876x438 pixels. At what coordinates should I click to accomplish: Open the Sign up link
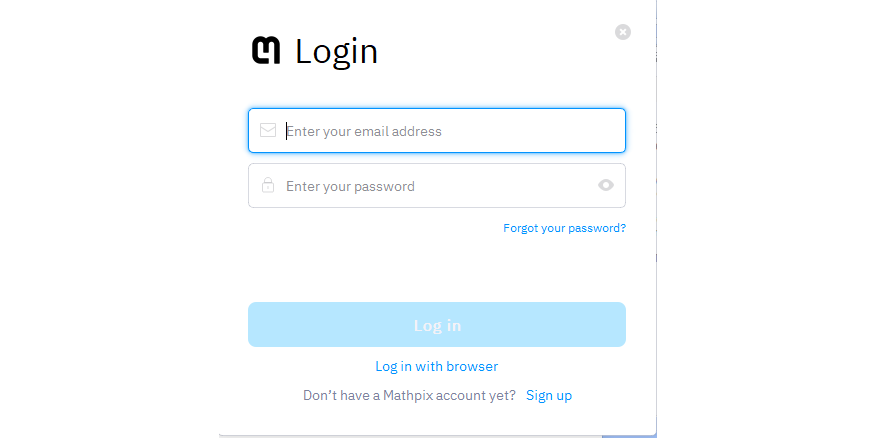(549, 395)
